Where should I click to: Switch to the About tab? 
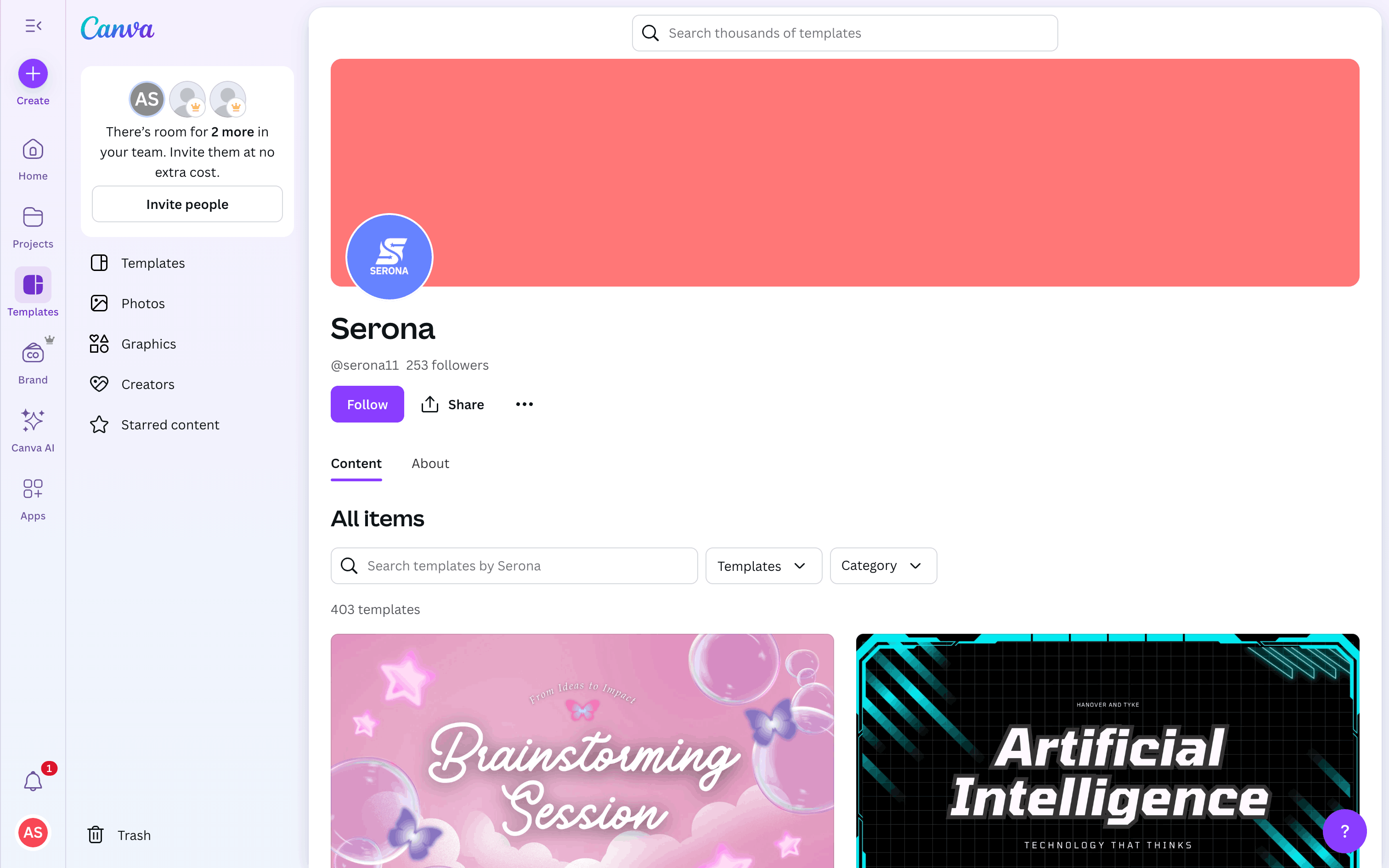coord(430,463)
